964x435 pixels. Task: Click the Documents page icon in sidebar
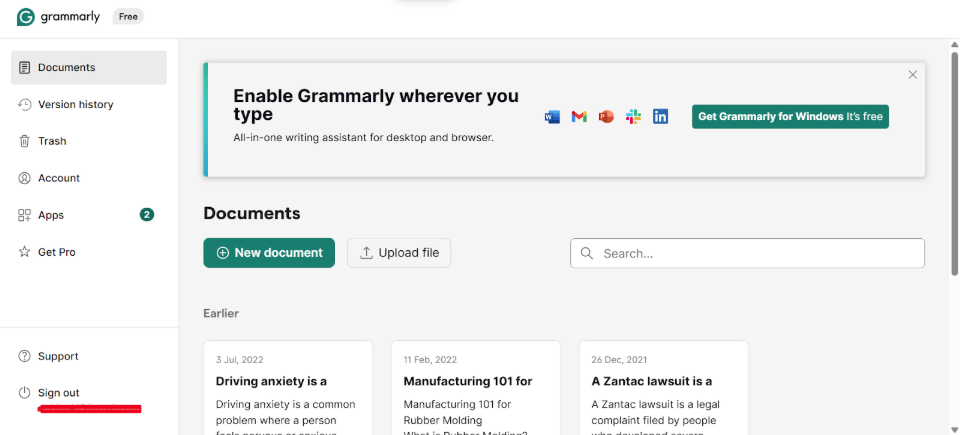pos(25,68)
